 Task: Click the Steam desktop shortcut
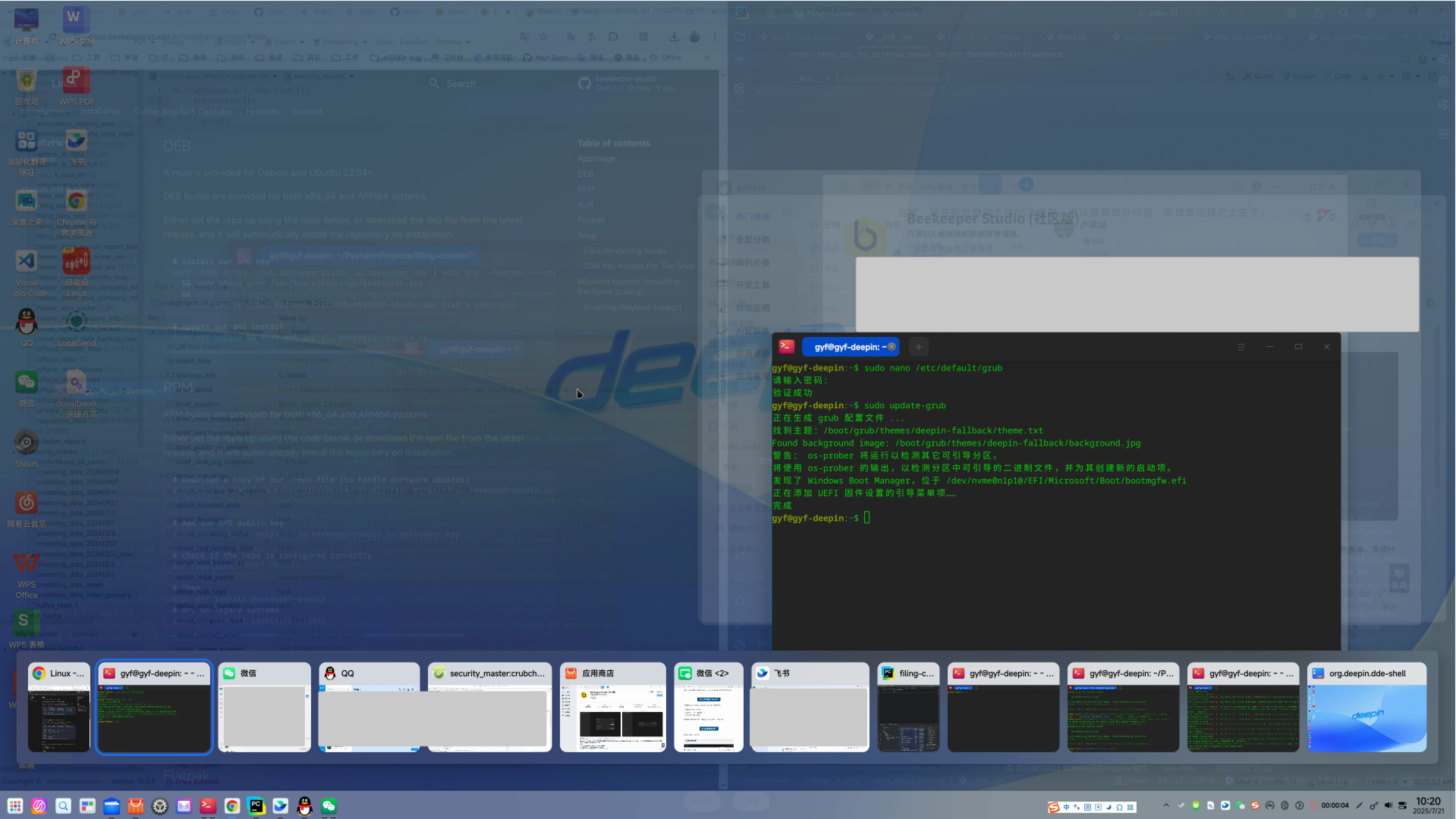pos(26,450)
